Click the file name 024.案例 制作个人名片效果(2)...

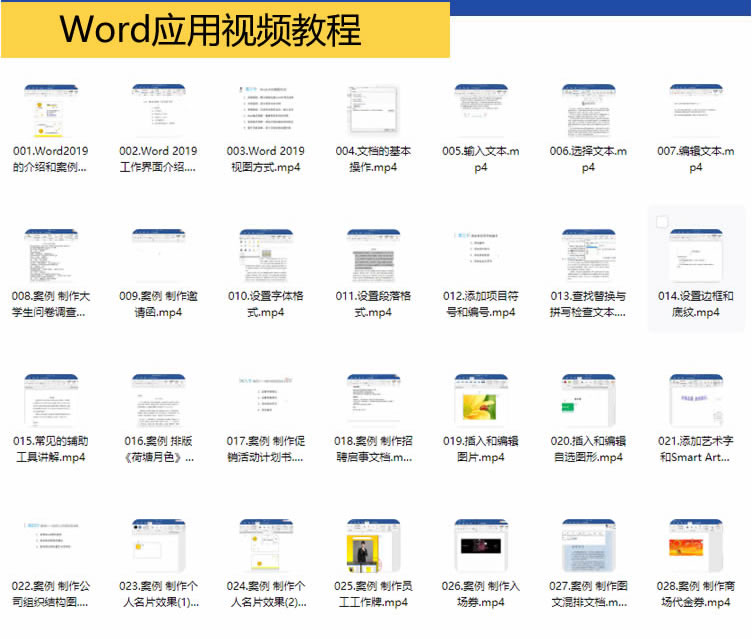coord(266,593)
